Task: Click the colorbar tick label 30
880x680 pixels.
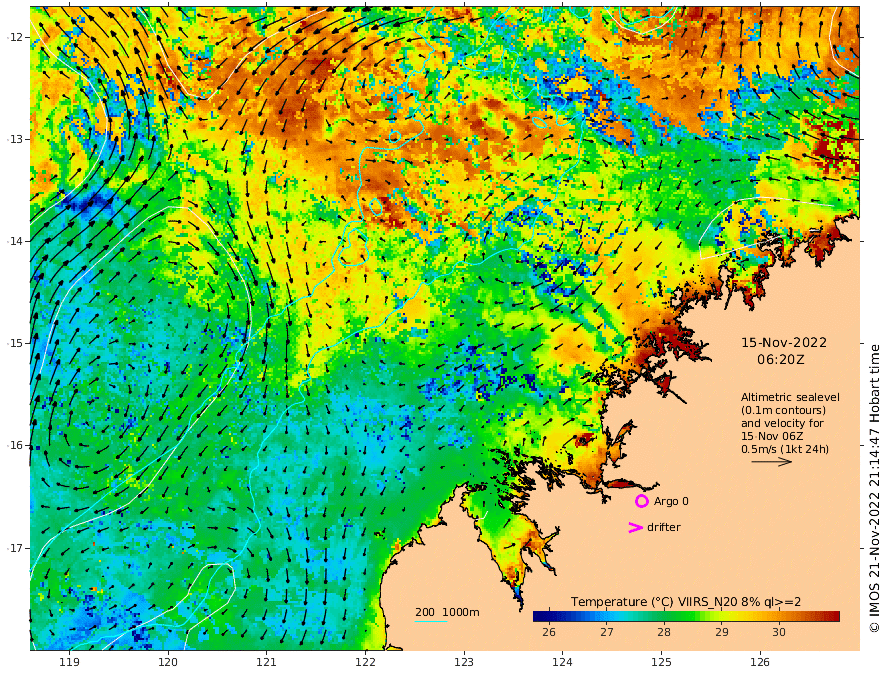Action: click(x=779, y=632)
